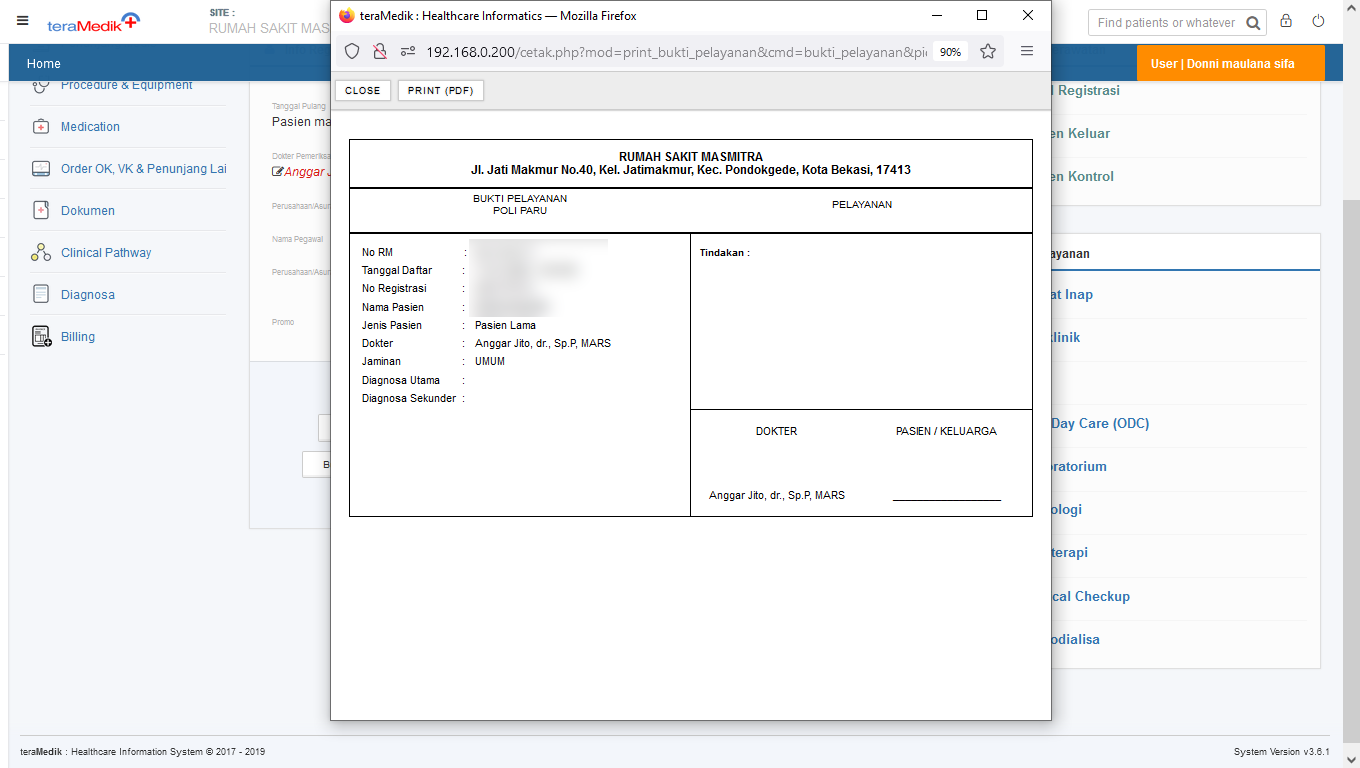Click the partially hidden Inap link

[x=1073, y=294]
